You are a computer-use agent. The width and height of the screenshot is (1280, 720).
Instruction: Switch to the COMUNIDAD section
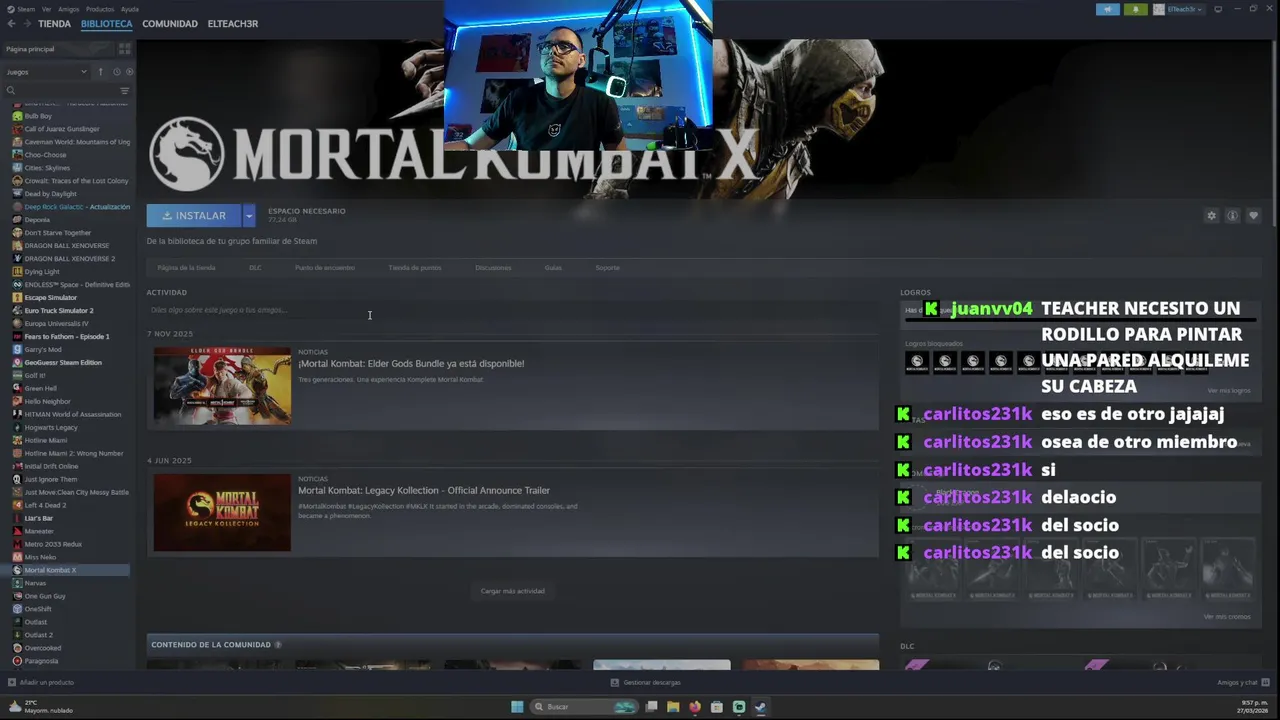170,23
